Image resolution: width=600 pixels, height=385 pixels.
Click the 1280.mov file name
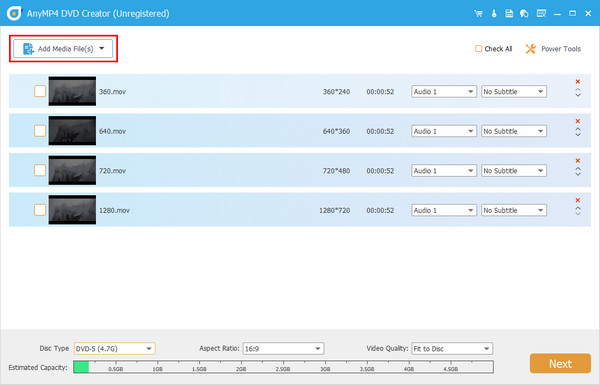point(114,210)
